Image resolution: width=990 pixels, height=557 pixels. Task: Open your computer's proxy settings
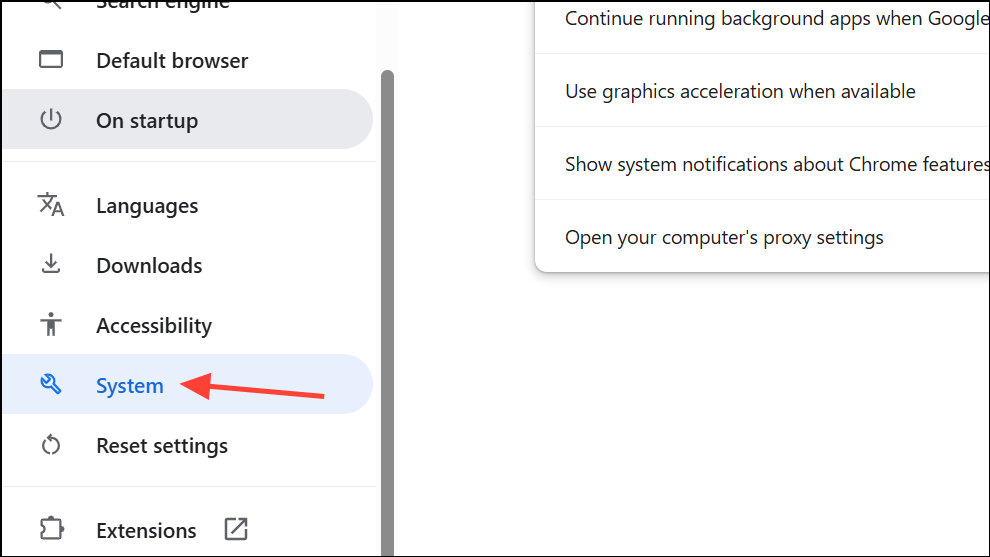click(724, 237)
